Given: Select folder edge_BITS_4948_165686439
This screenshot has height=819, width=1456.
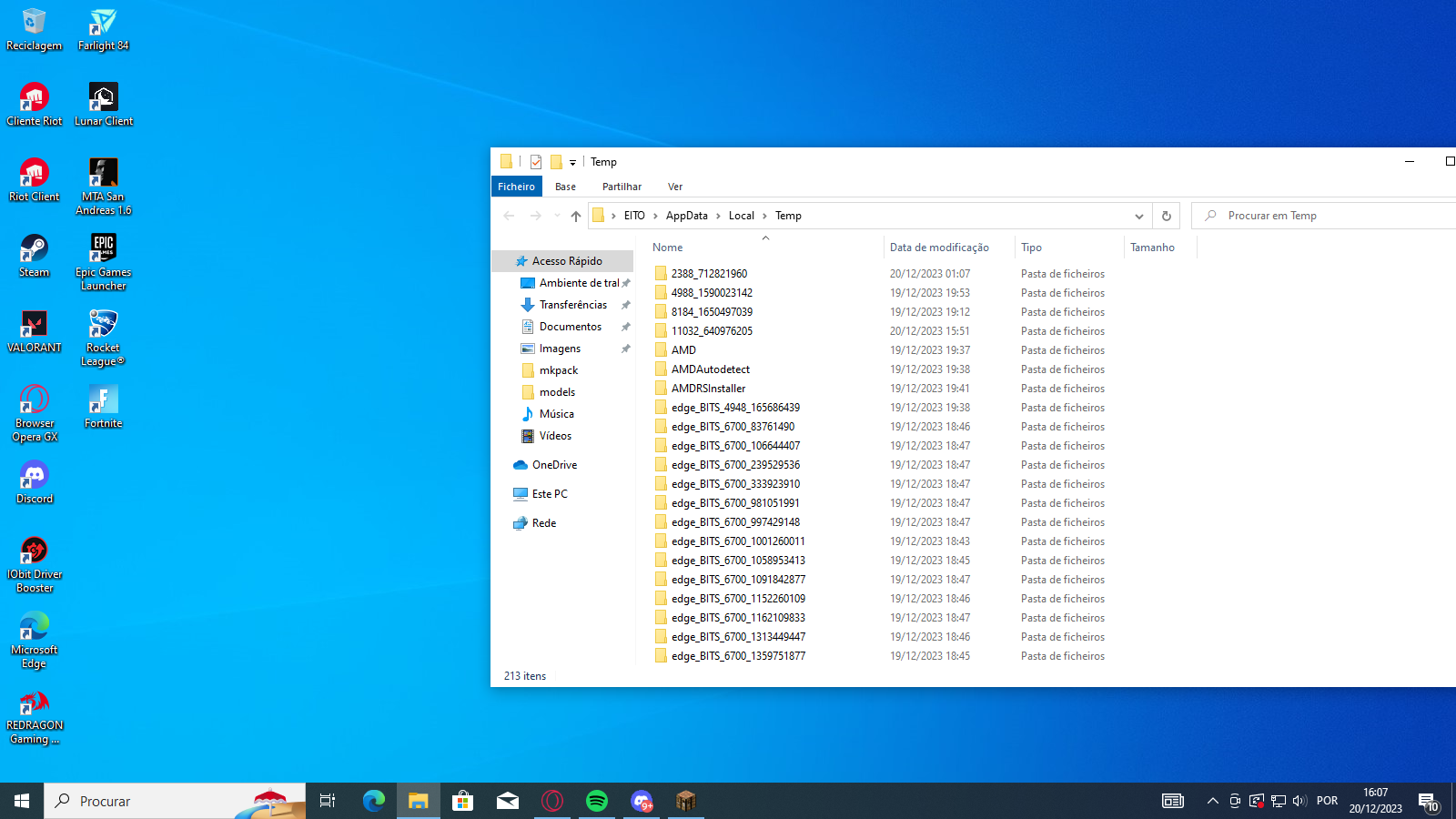Looking at the screenshot, I should click(735, 408).
